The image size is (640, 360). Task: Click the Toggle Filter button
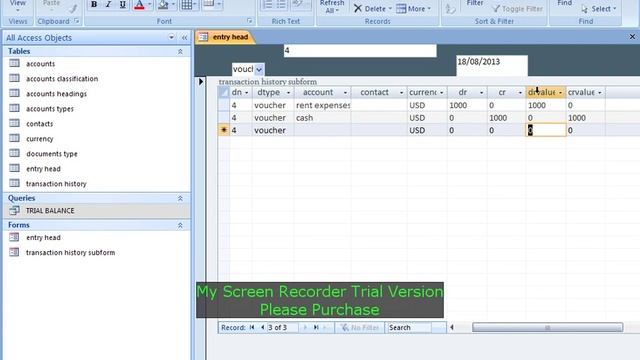point(517,9)
